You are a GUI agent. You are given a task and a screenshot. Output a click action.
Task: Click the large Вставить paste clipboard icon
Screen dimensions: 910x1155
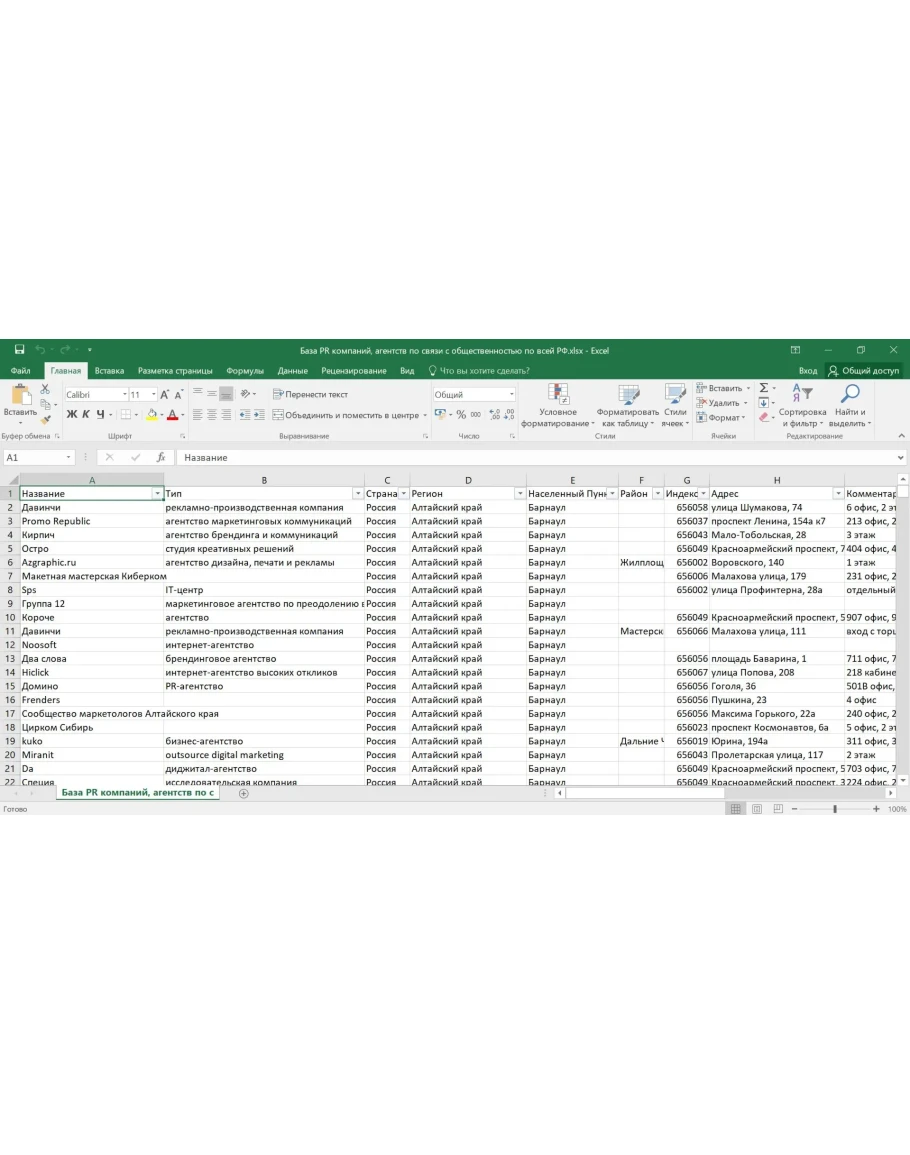tap(20, 395)
